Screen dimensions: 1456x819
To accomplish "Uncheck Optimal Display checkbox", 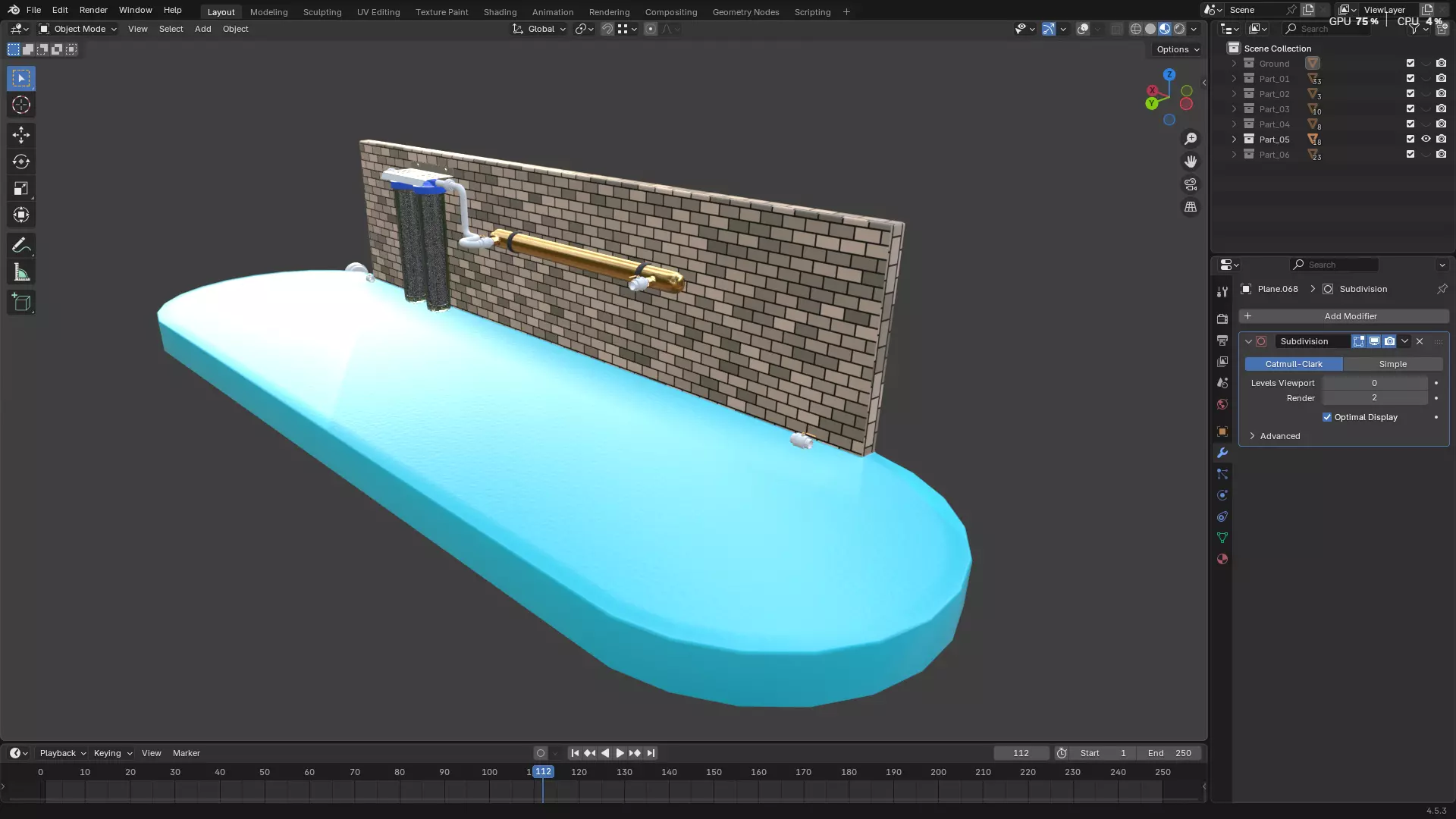I will pyautogui.click(x=1327, y=417).
